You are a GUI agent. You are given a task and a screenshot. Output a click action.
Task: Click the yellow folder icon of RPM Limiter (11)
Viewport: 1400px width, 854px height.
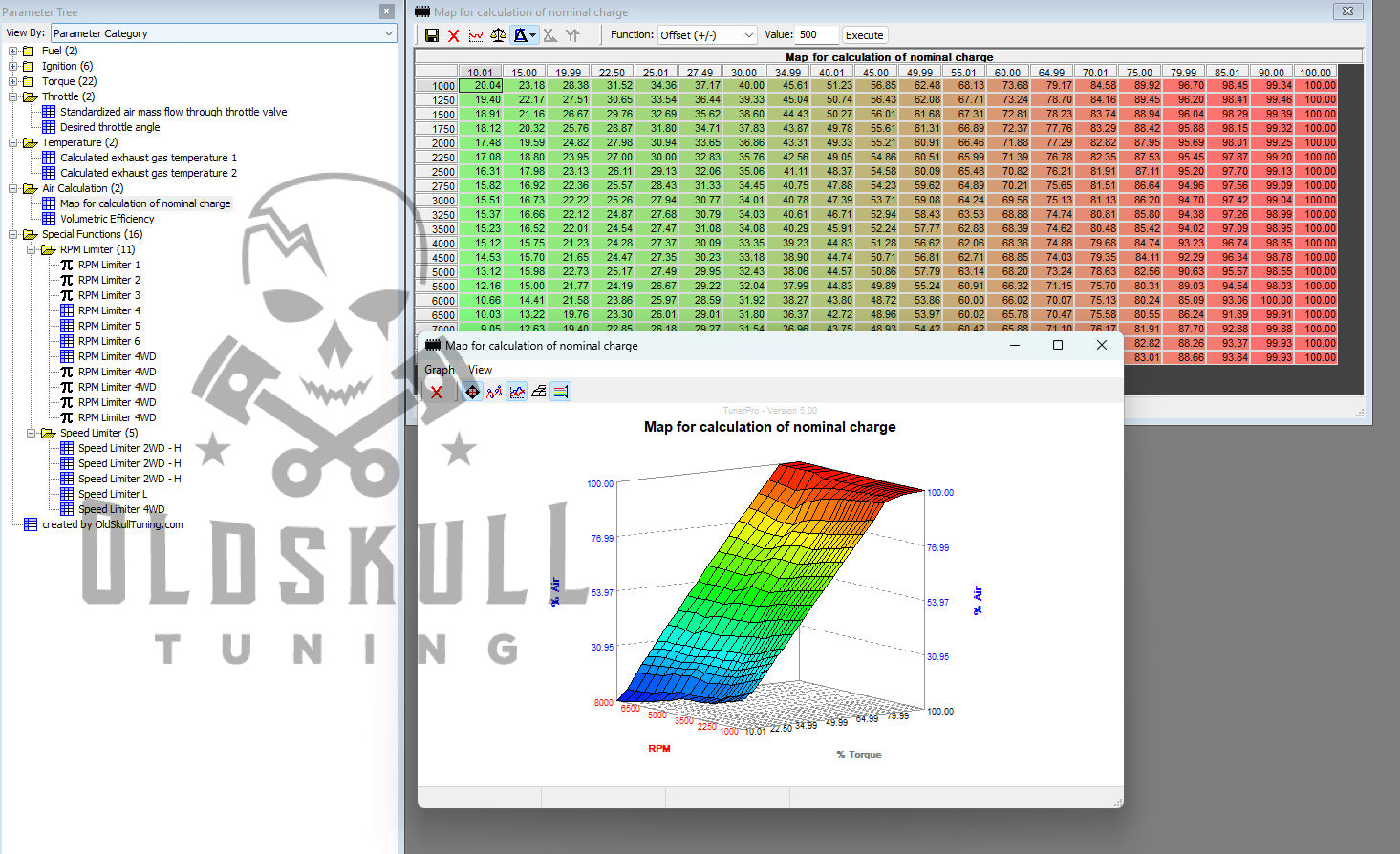click(48, 249)
